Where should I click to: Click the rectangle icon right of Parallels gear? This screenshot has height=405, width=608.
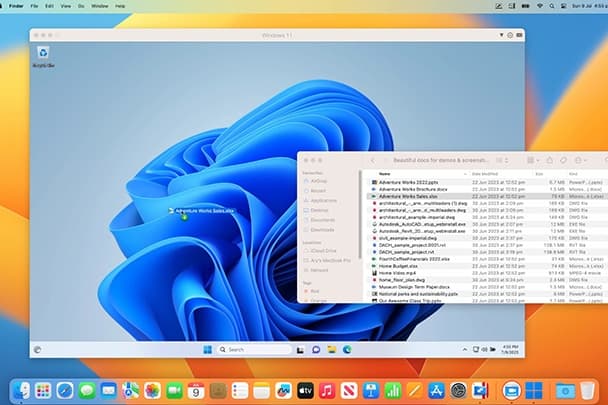coord(519,35)
